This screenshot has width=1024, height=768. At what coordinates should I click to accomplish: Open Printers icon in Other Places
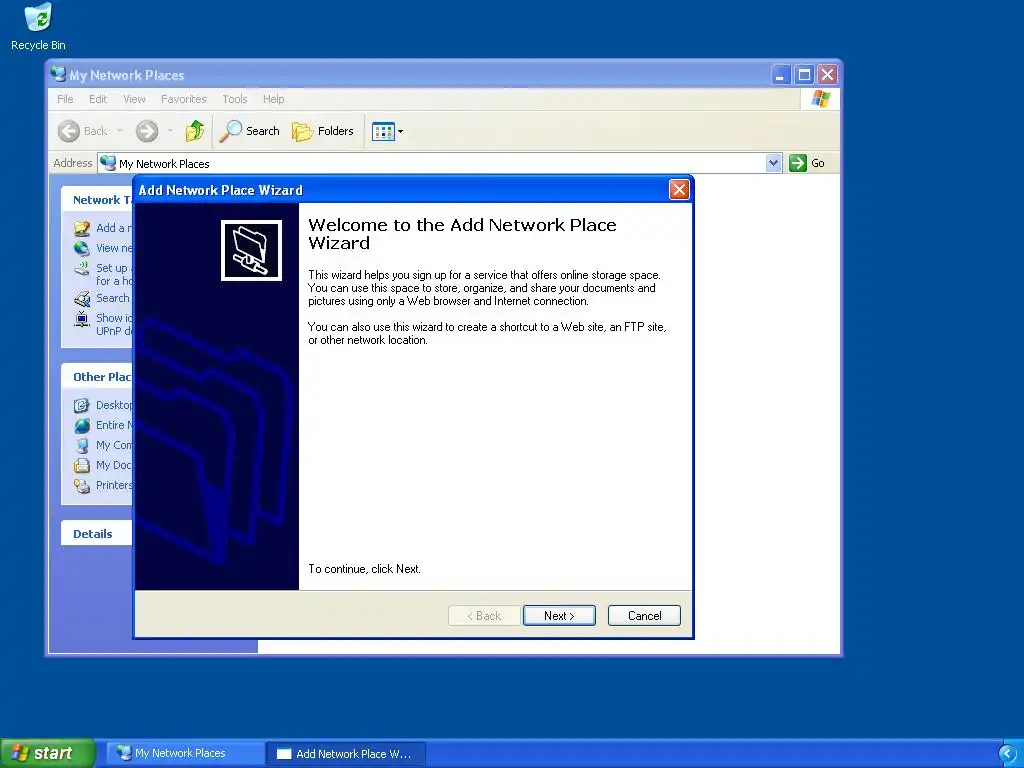pyautogui.click(x=82, y=485)
